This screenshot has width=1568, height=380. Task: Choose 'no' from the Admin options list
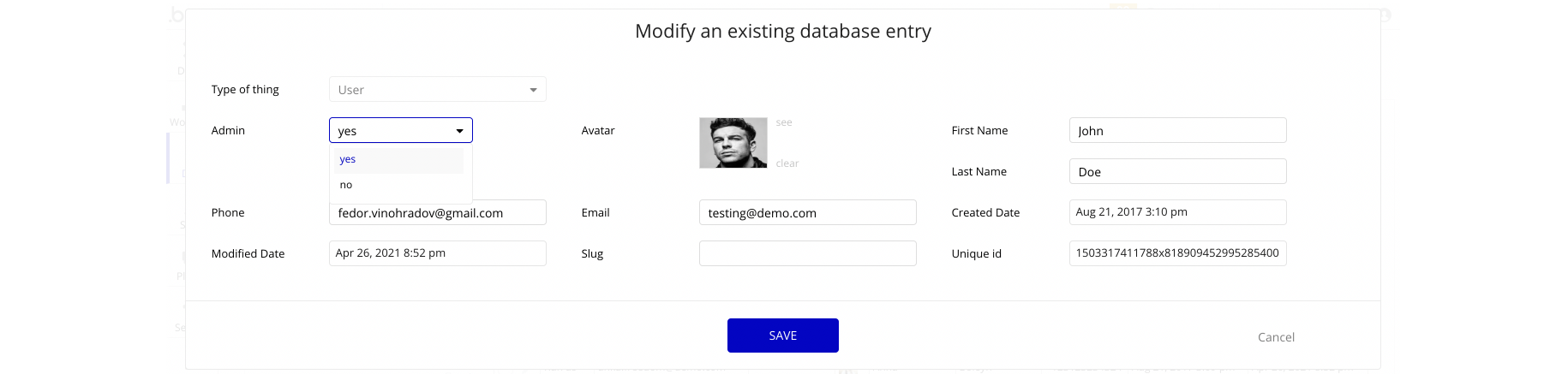coord(399,185)
